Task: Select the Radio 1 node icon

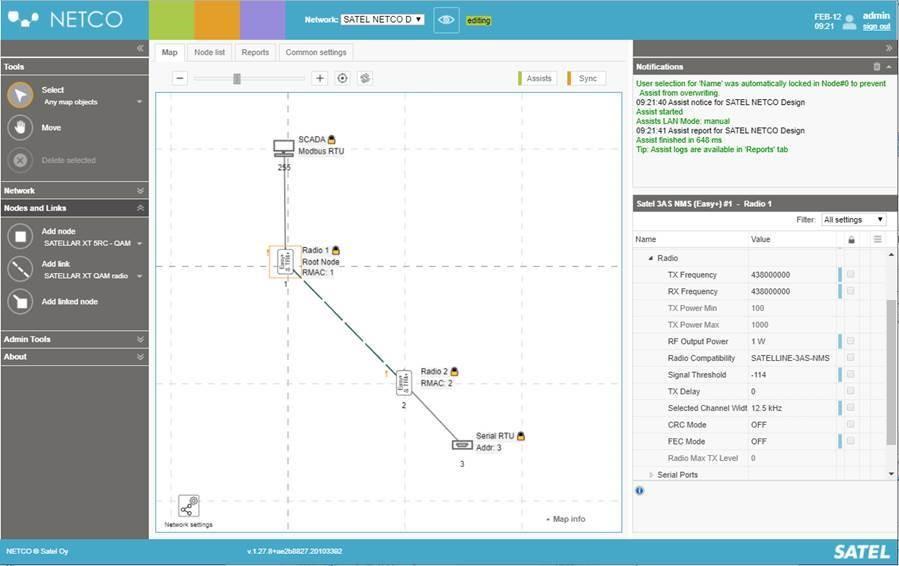Action: click(285, 261)
